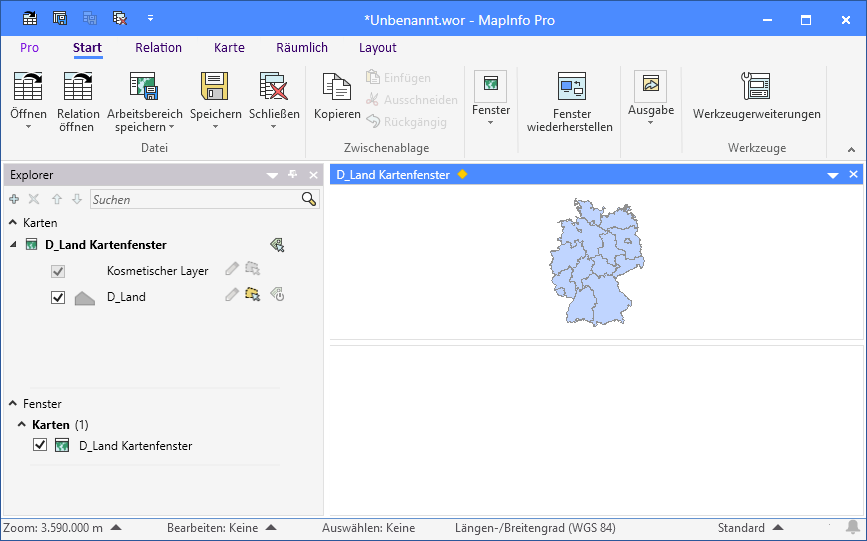Switch to the Start tab
The width and height of the screenshot is (867, 541).
coord(87,48)
